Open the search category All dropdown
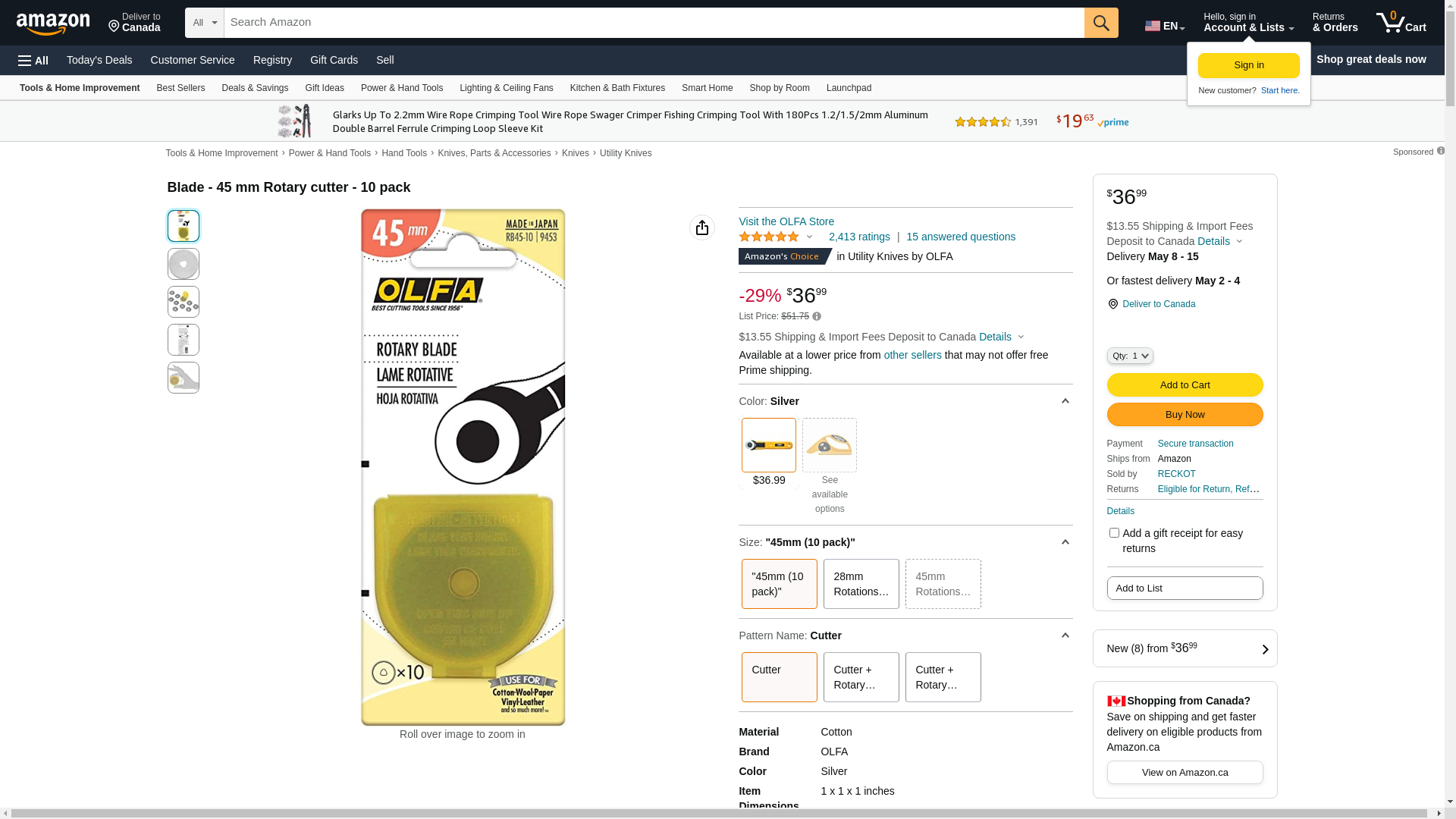 204,23
